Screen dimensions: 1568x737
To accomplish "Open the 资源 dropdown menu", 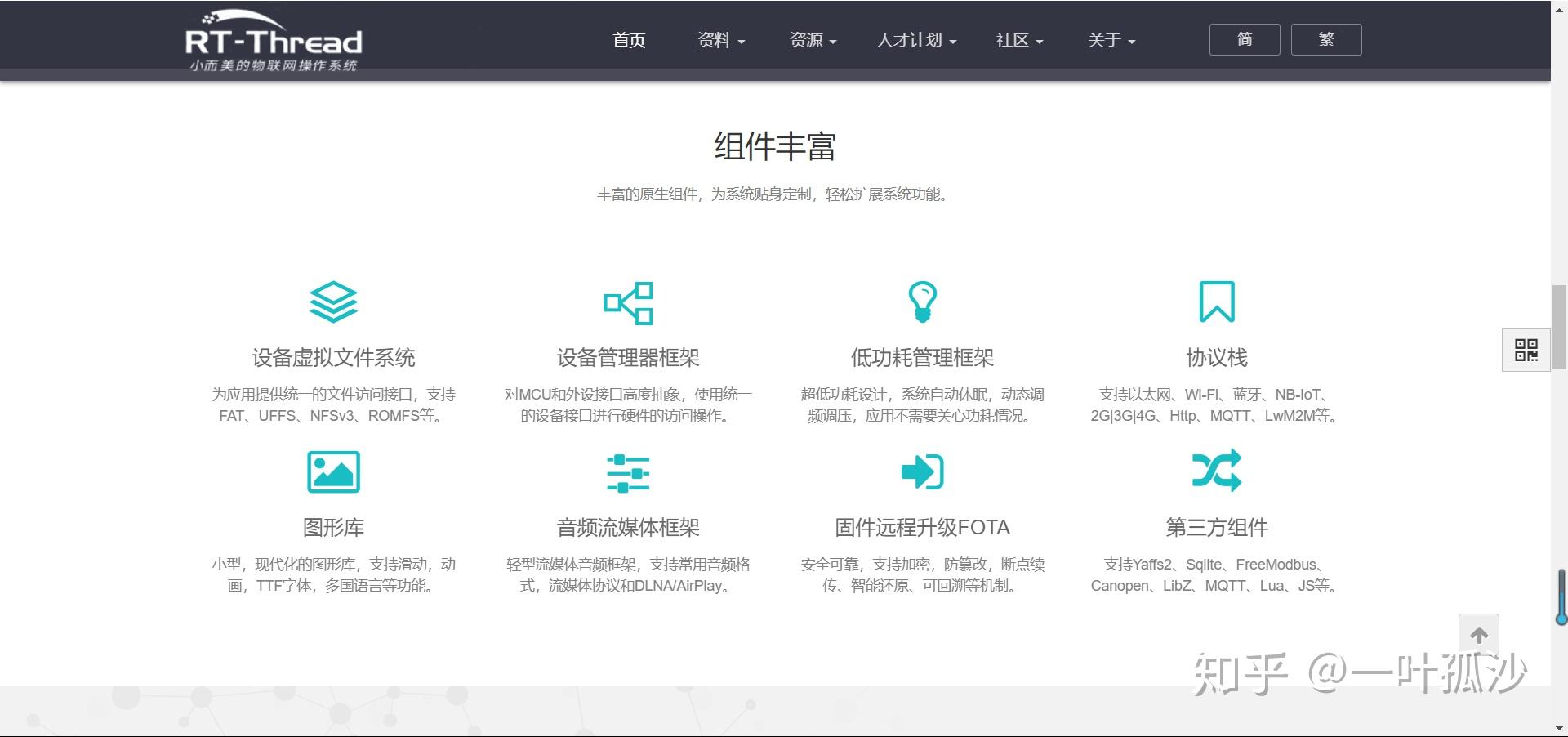I will point(812,41).
